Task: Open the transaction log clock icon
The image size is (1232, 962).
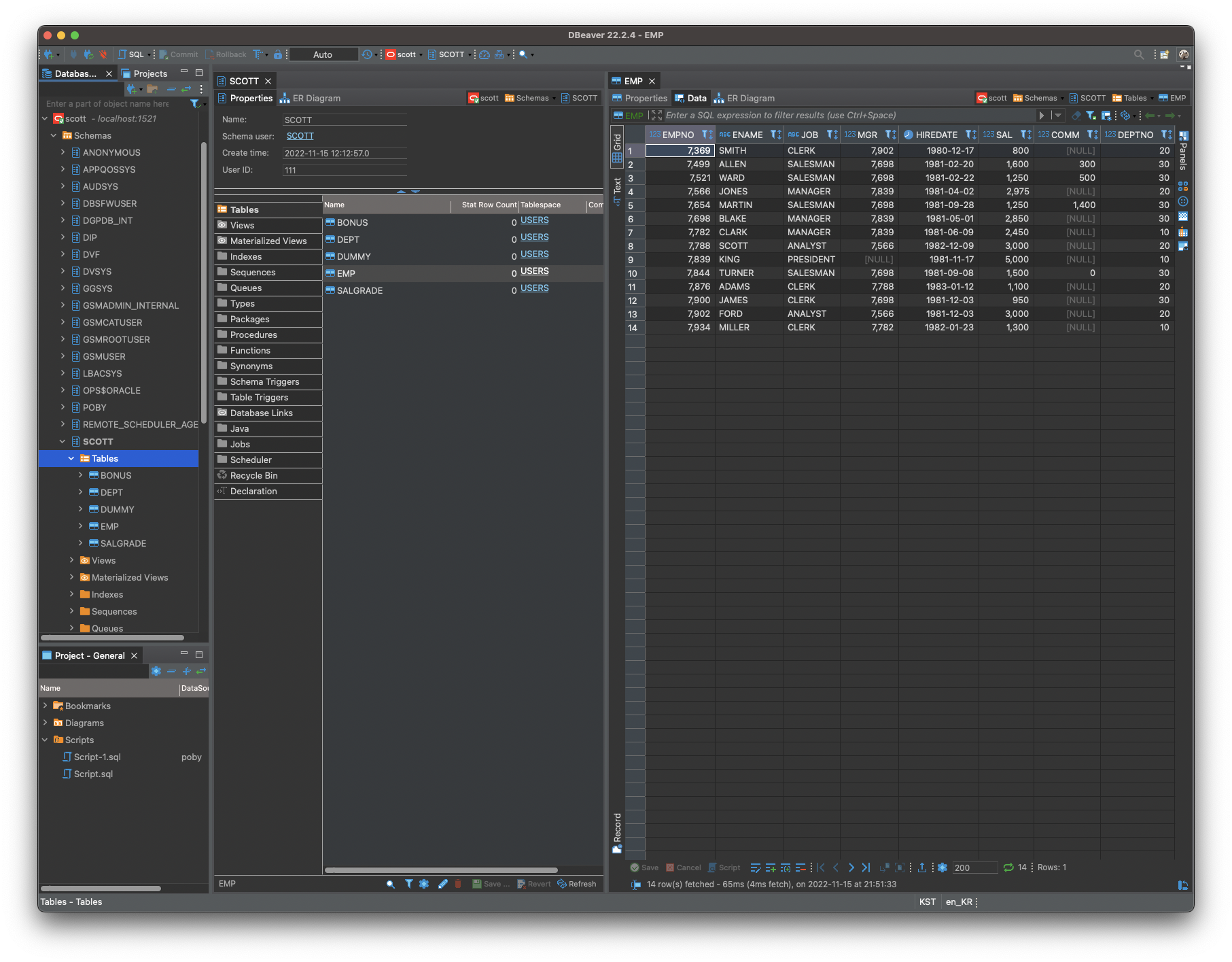Action: pyautogui.click(x=367, y=54)
